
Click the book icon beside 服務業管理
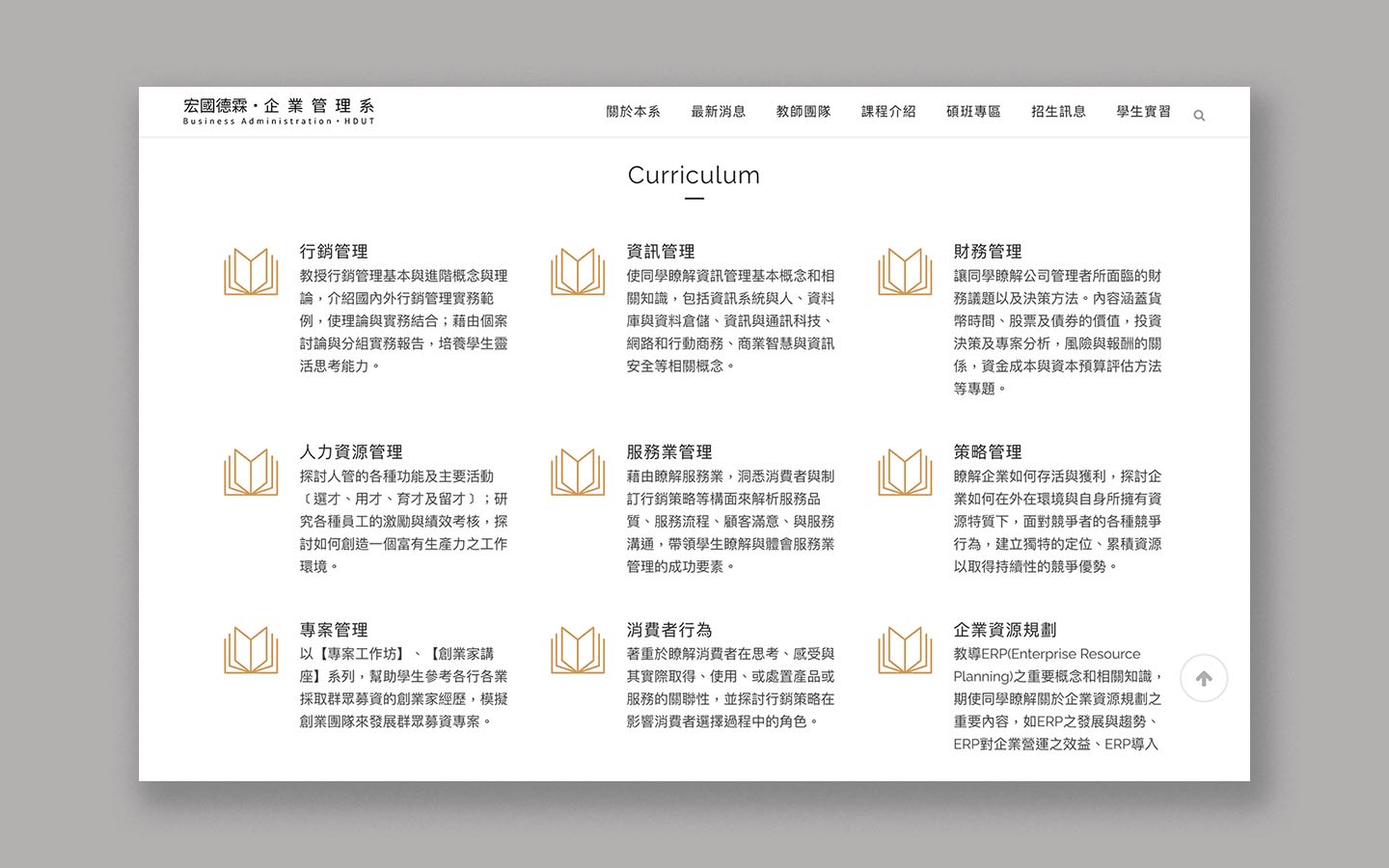578,473
